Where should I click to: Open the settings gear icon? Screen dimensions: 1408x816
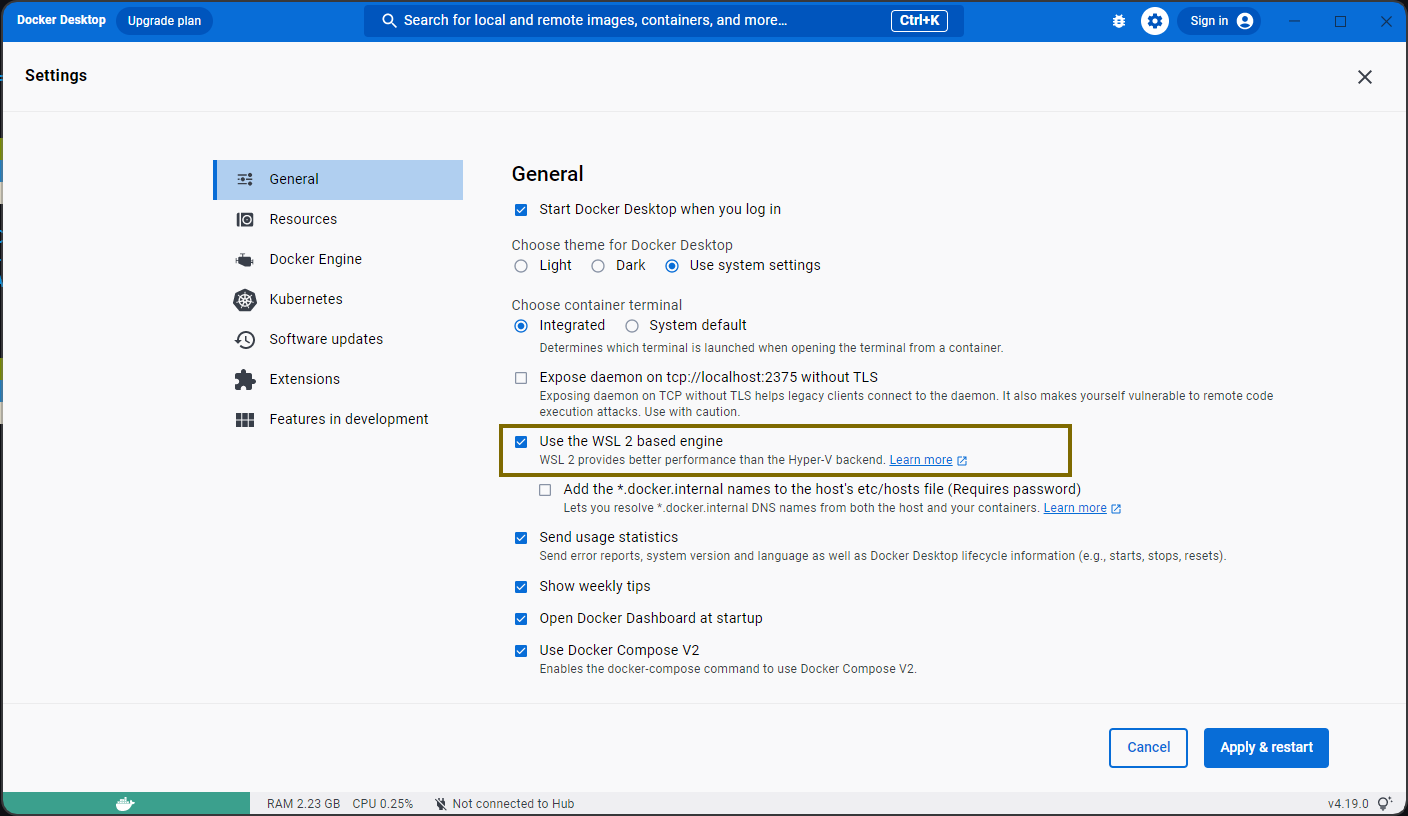click(x=1155, y=21)
